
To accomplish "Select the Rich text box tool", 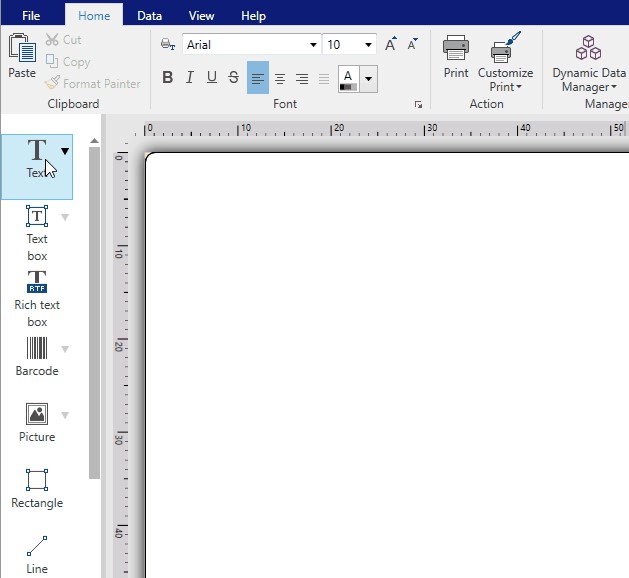I will click(37, 297).
